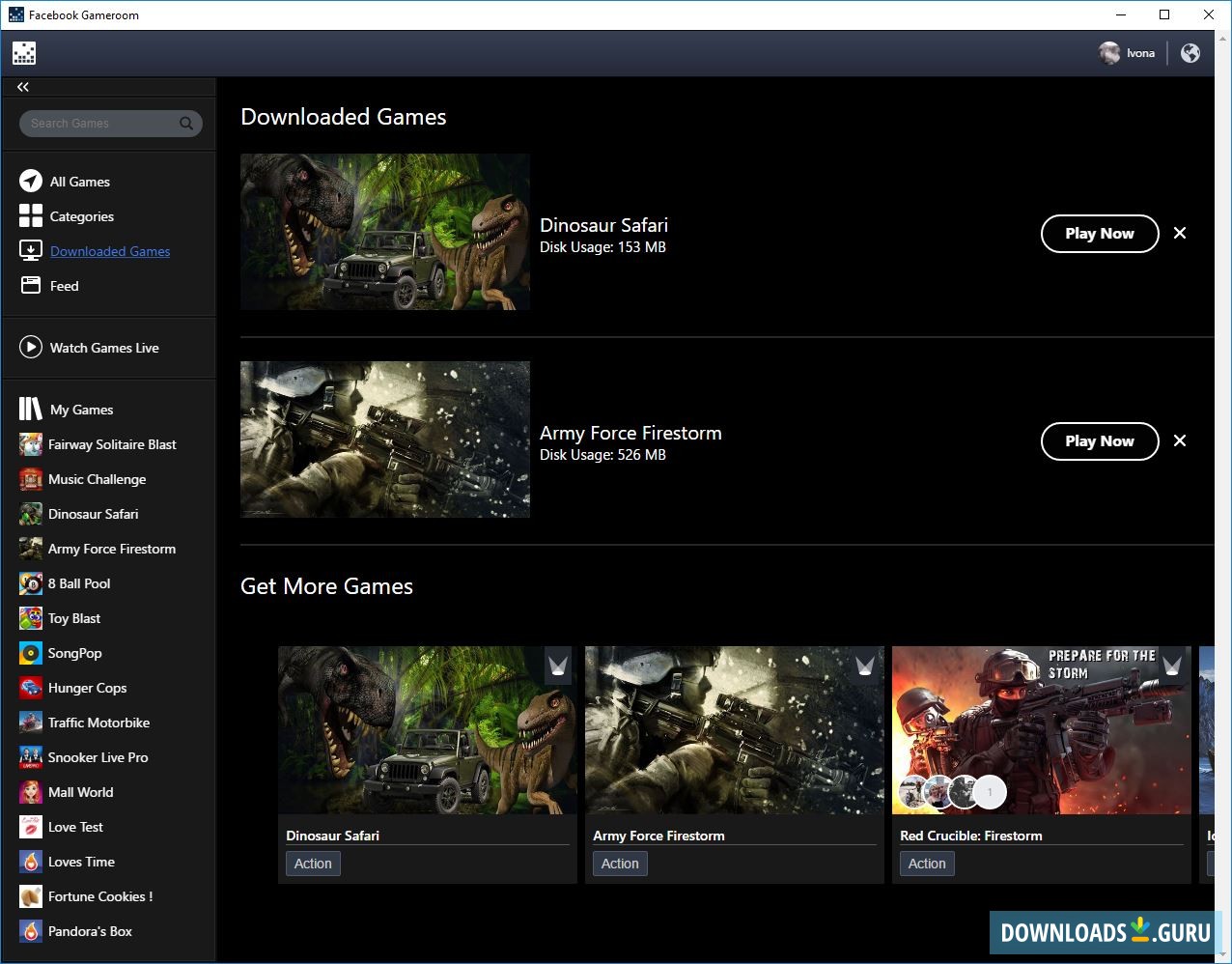Image resolution: width=1232 pixels, height=964 pixels.
Task: Open 8 Ball Pool text entry
Action: 79,583
